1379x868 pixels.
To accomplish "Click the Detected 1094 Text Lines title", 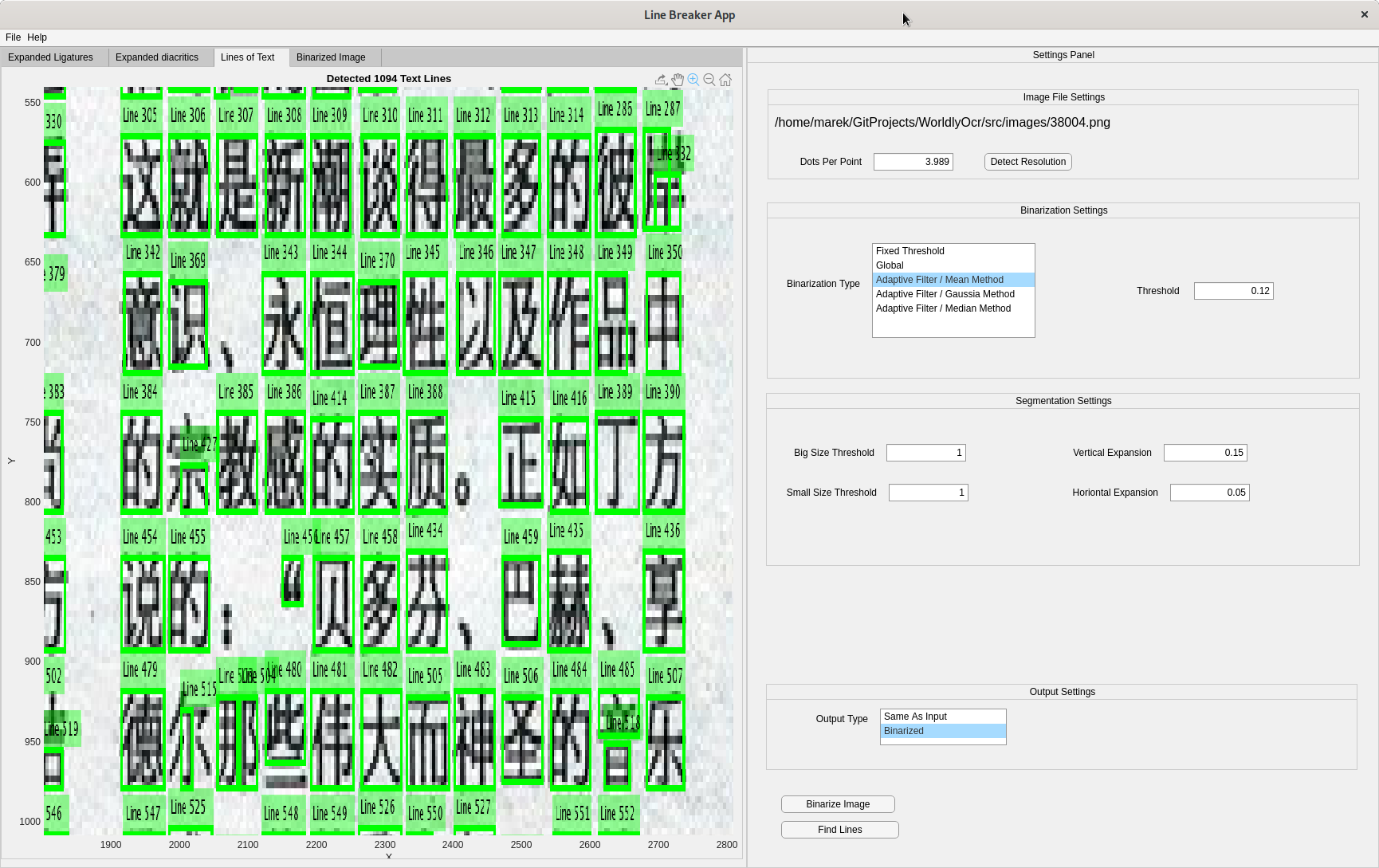I will (389, 79).
